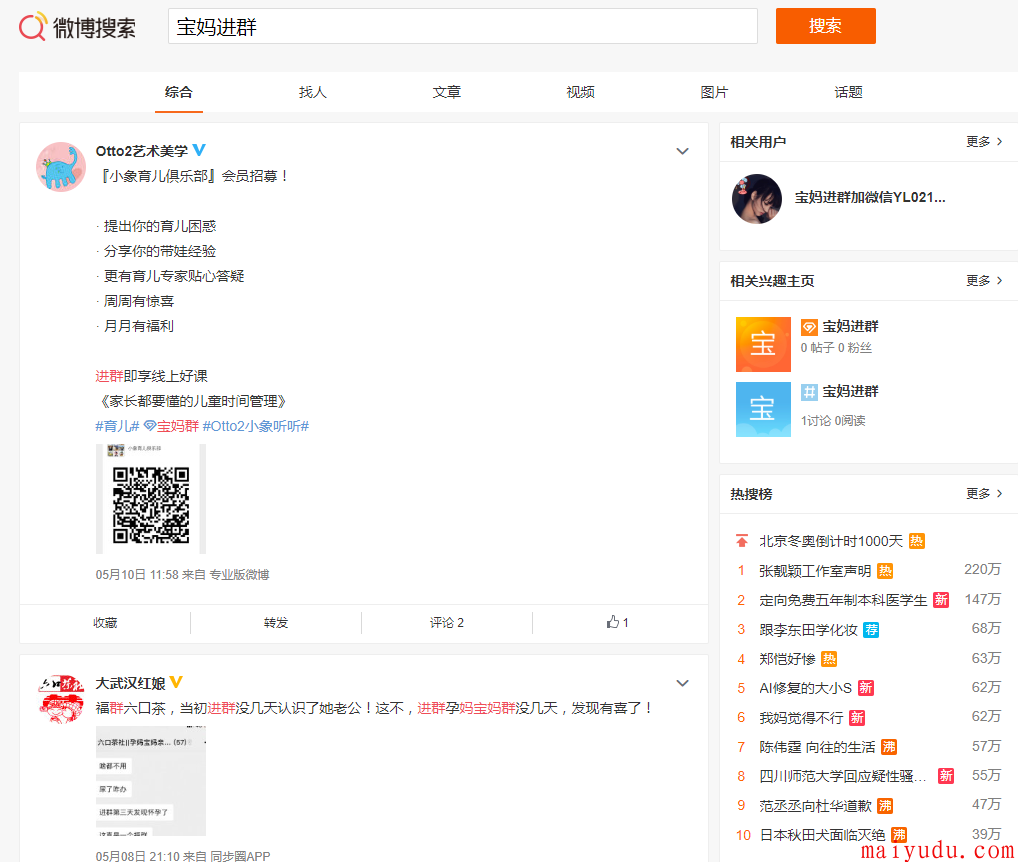Select the 文章 tab
The image size is (1018, 862).
[x=447, y=92]
